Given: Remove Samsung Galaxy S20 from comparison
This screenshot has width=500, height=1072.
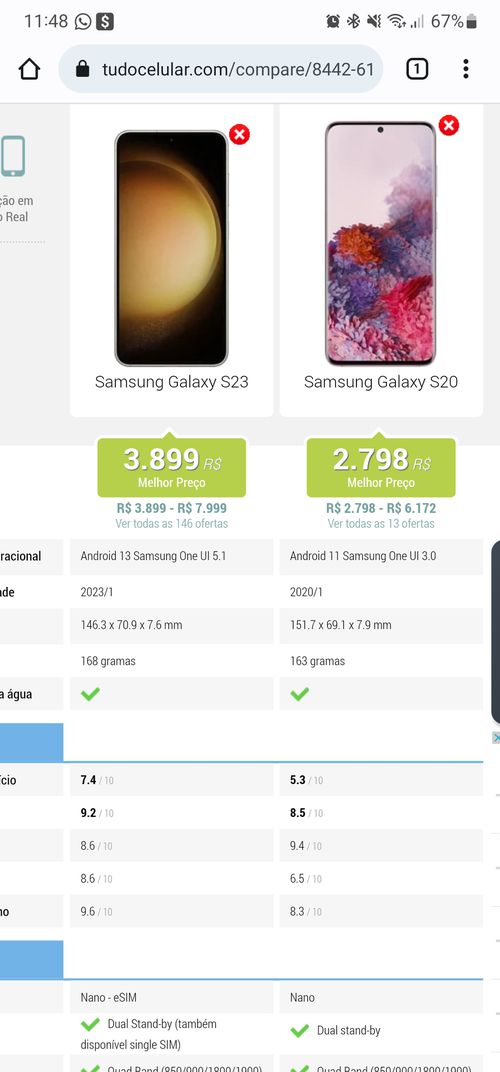Looking at the screenshot, I should [x=449, y=126].
